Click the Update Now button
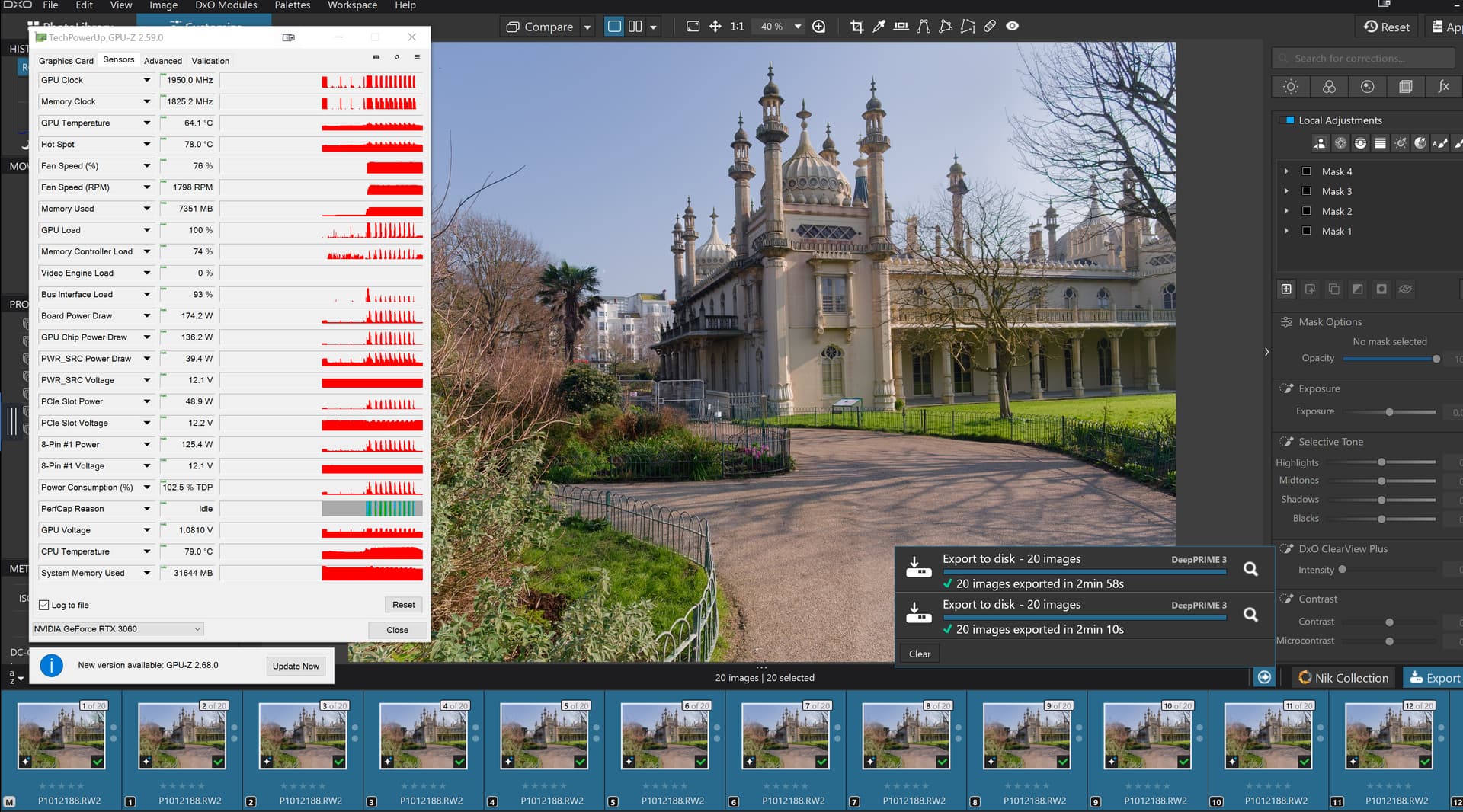 [296, 667]
